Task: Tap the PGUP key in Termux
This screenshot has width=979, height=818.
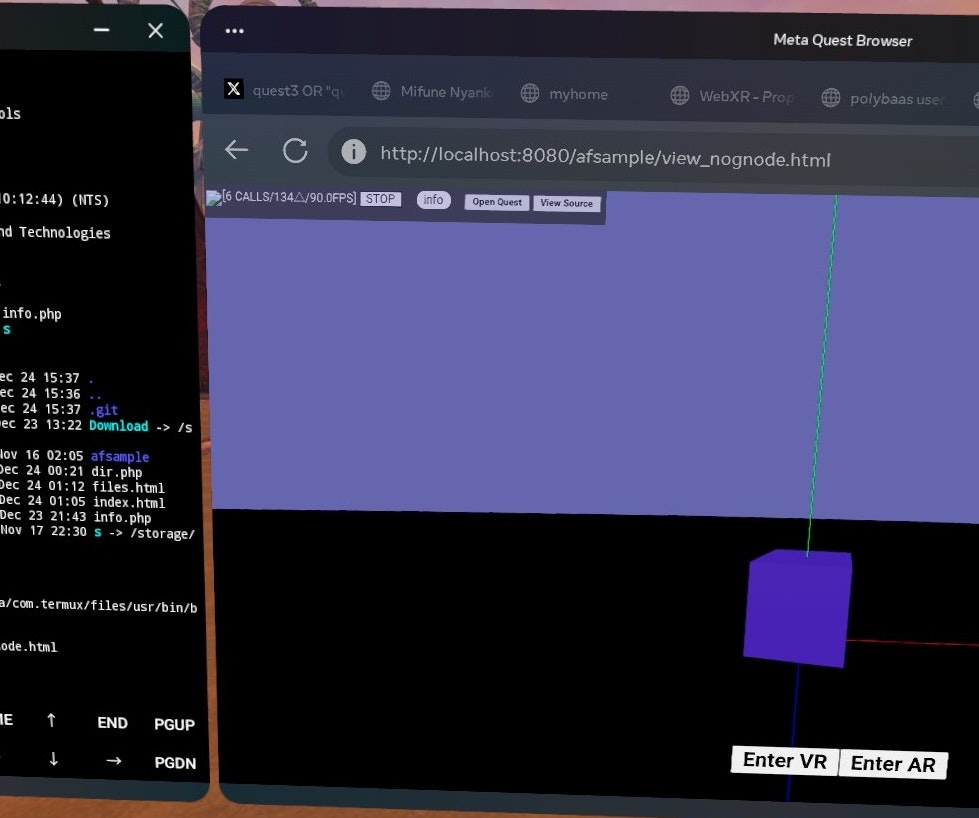Action: (174, 724)
